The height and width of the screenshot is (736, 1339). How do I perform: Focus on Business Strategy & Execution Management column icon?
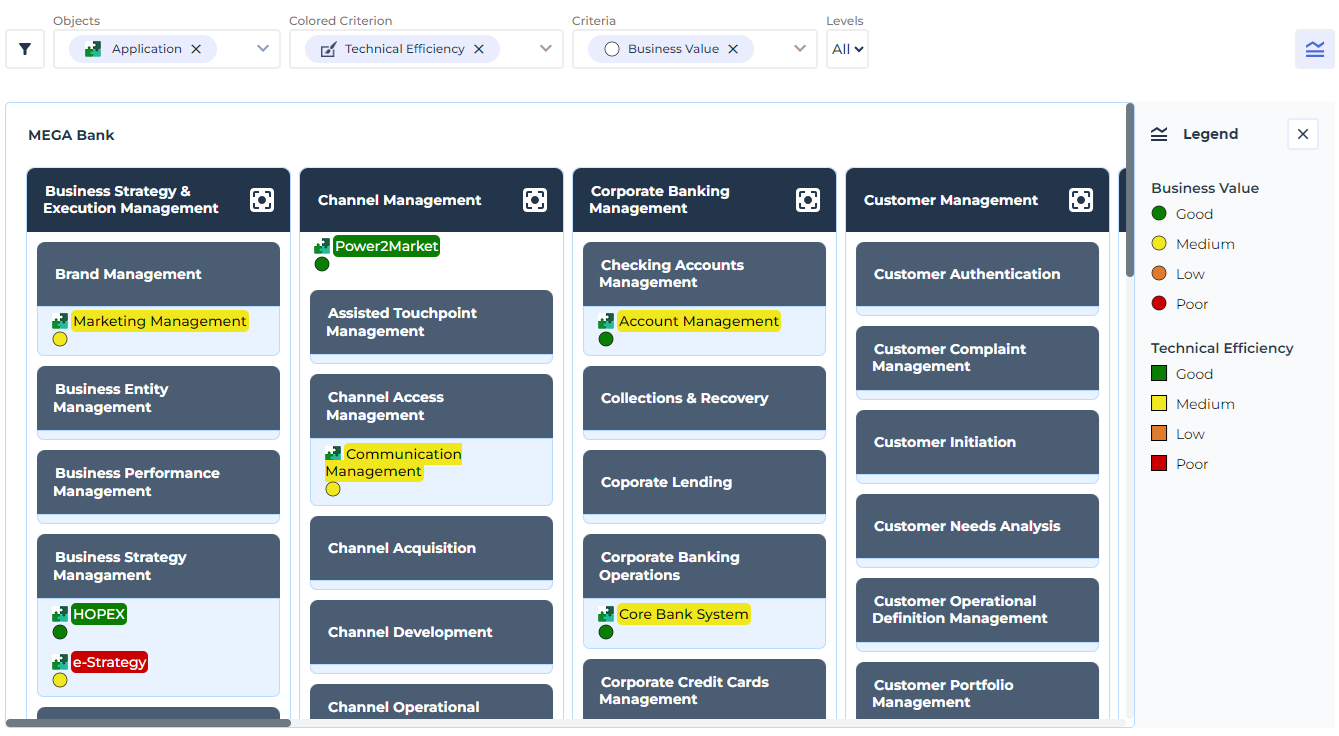coord(262,200)
